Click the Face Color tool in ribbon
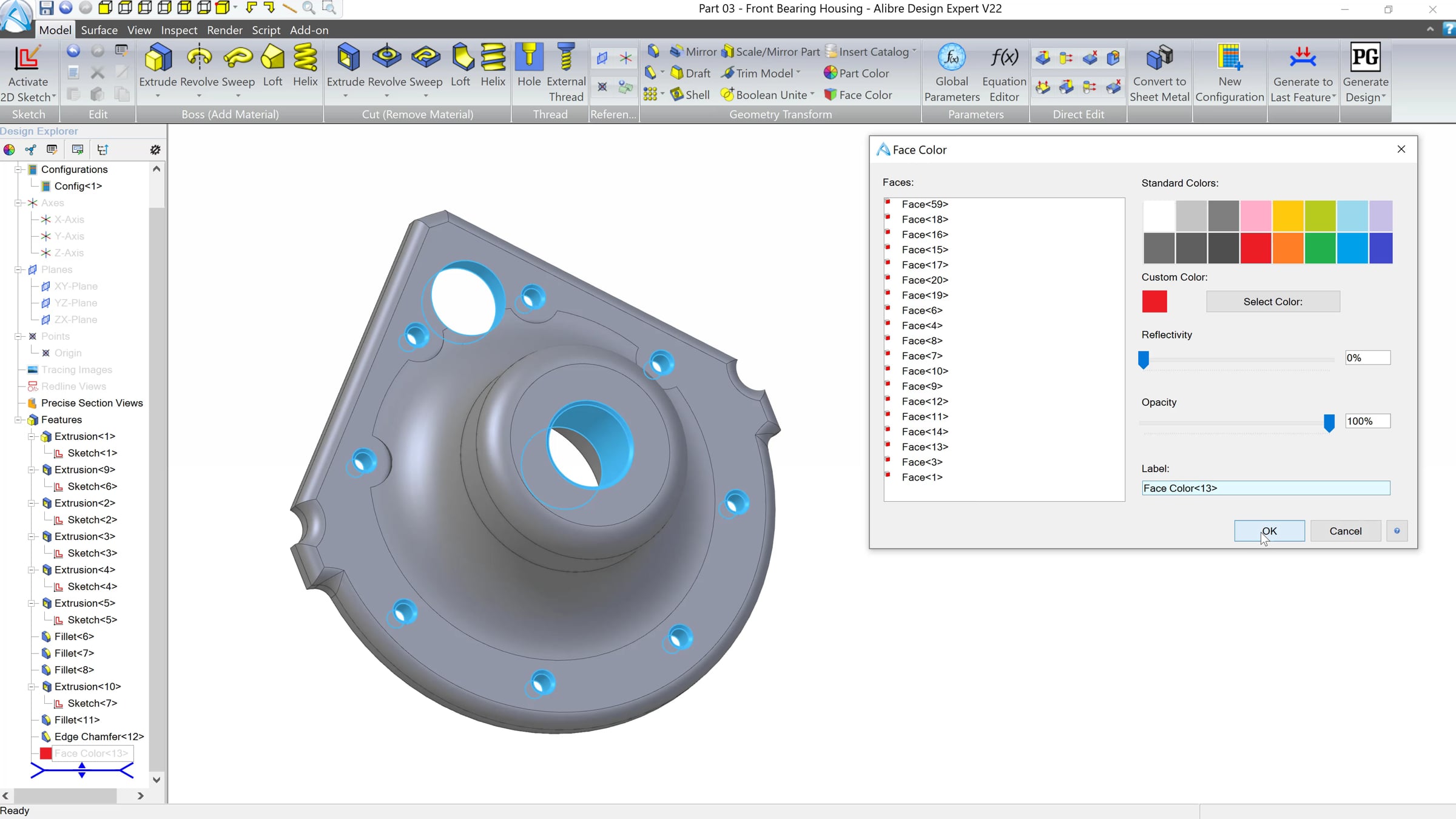1456x819 pixels. pos(858,95)
